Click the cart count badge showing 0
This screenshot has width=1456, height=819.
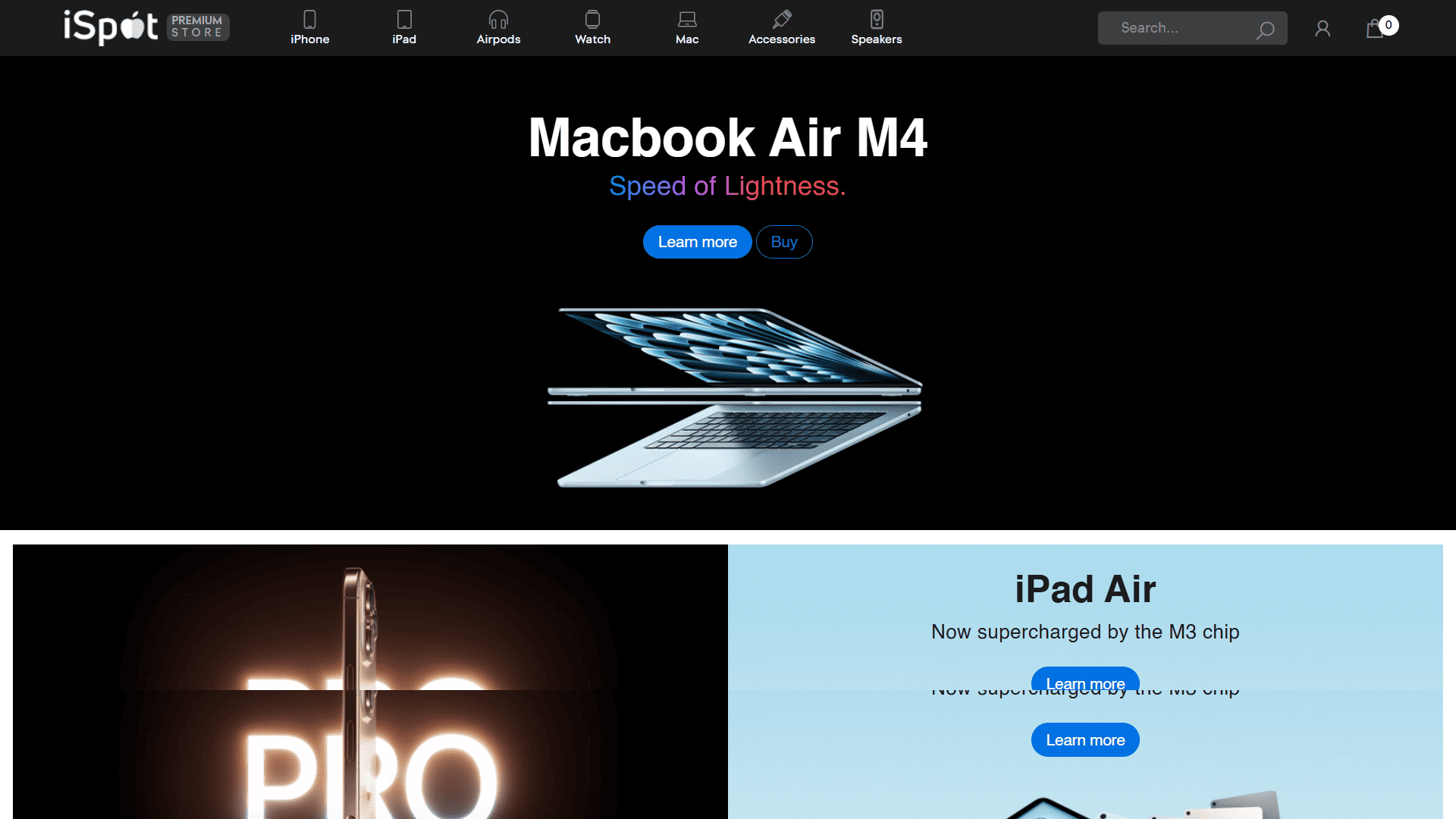1389,25
